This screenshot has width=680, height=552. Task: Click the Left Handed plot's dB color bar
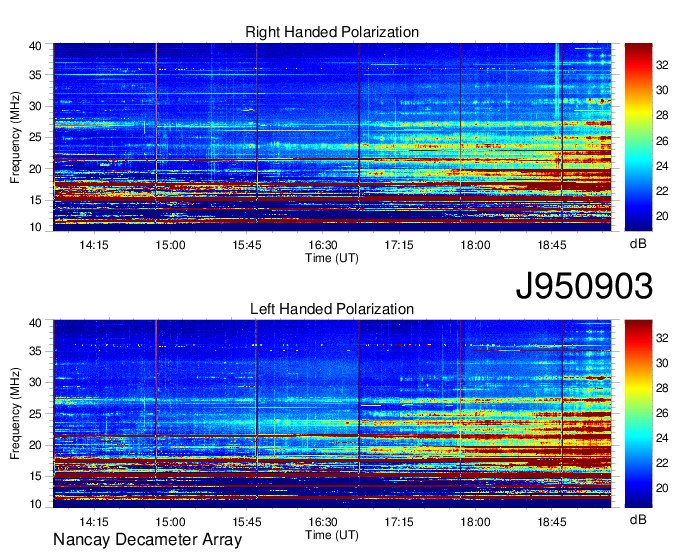[x=638, y=414]
